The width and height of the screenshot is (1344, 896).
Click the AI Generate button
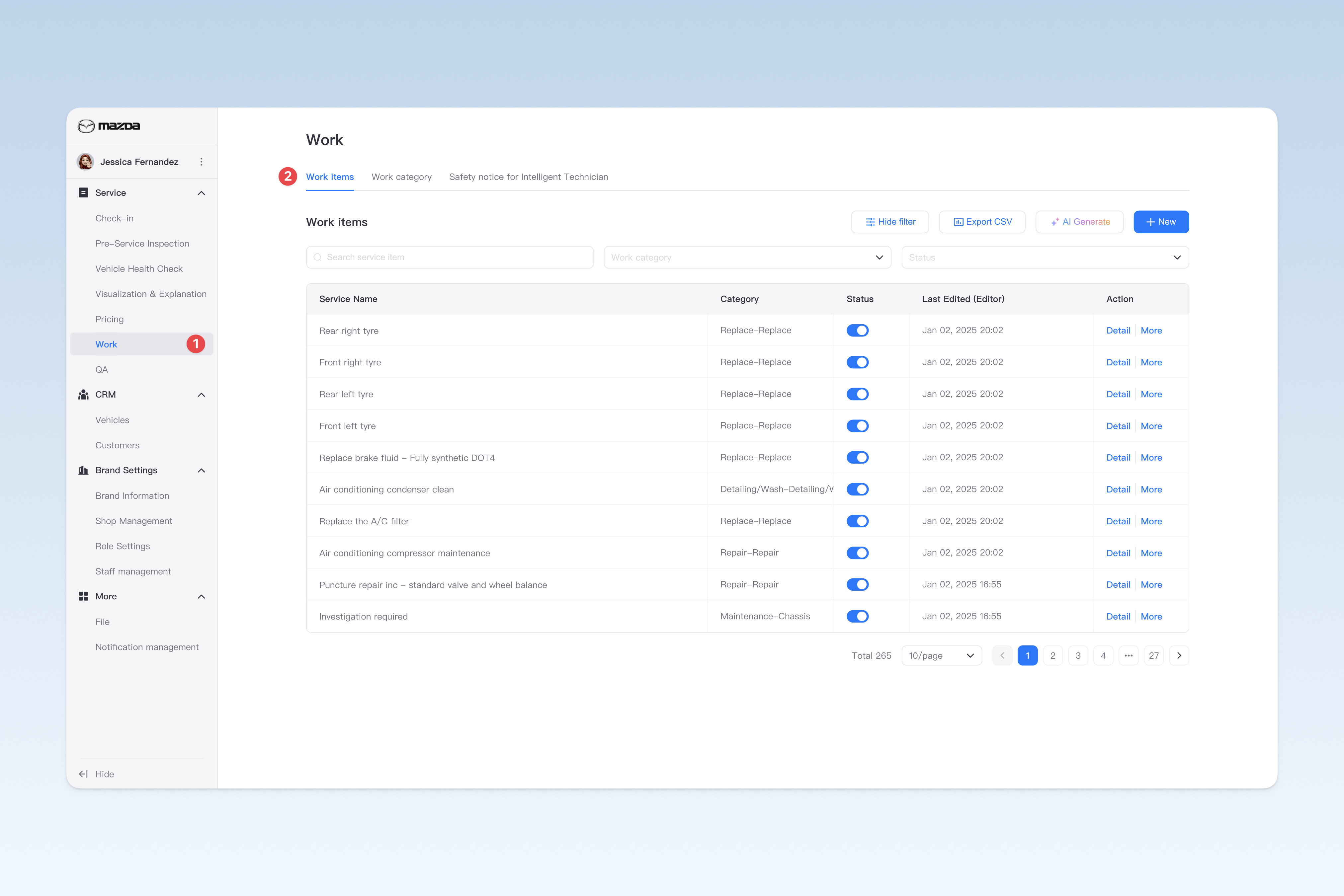1079,222
